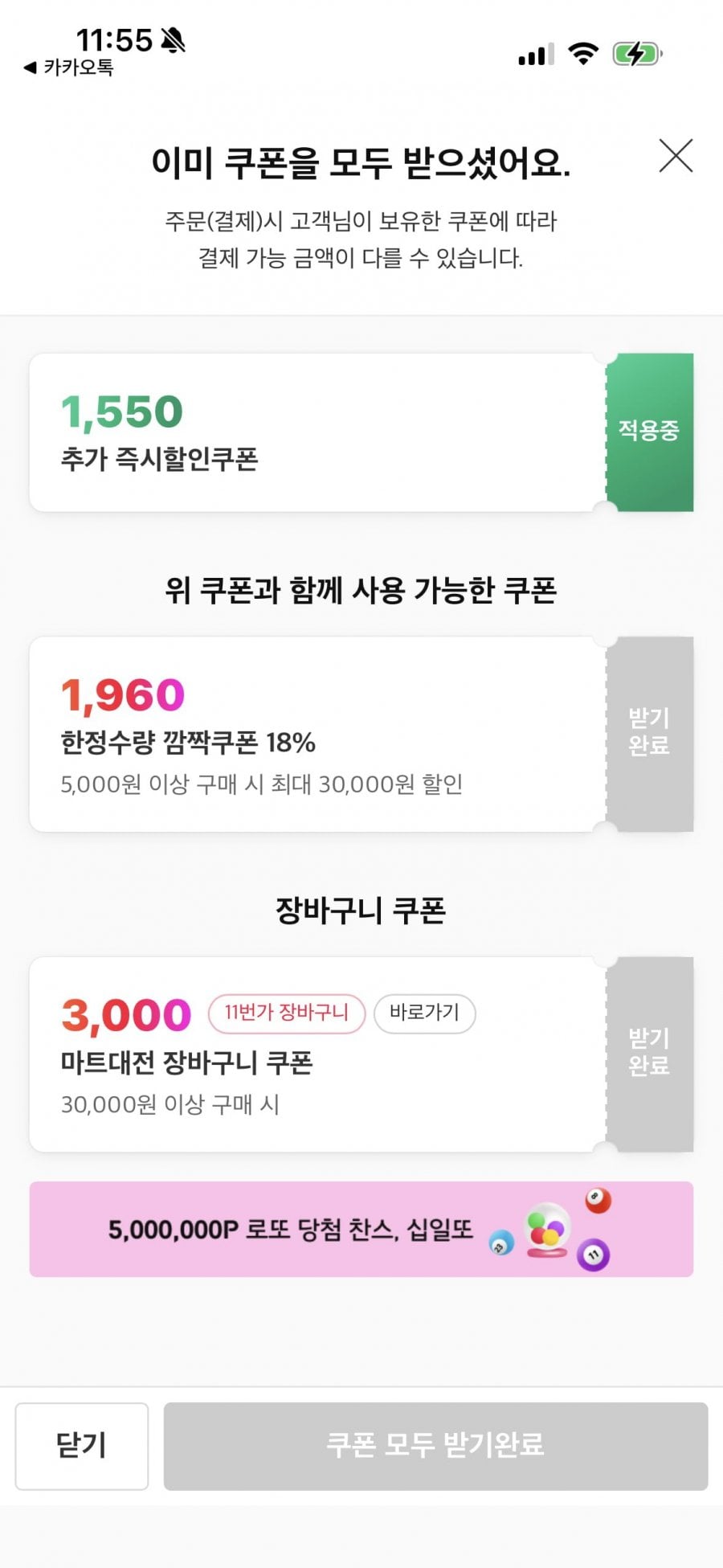Tap the 11번가 장바구니 tag
The height and width of the screenshot is (1568, 723).
(287, 1013)
